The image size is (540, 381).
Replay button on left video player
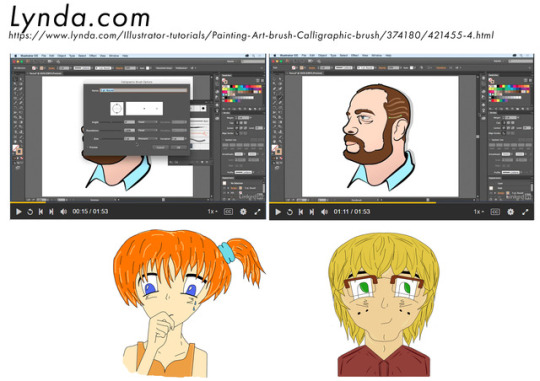point(30,212)
